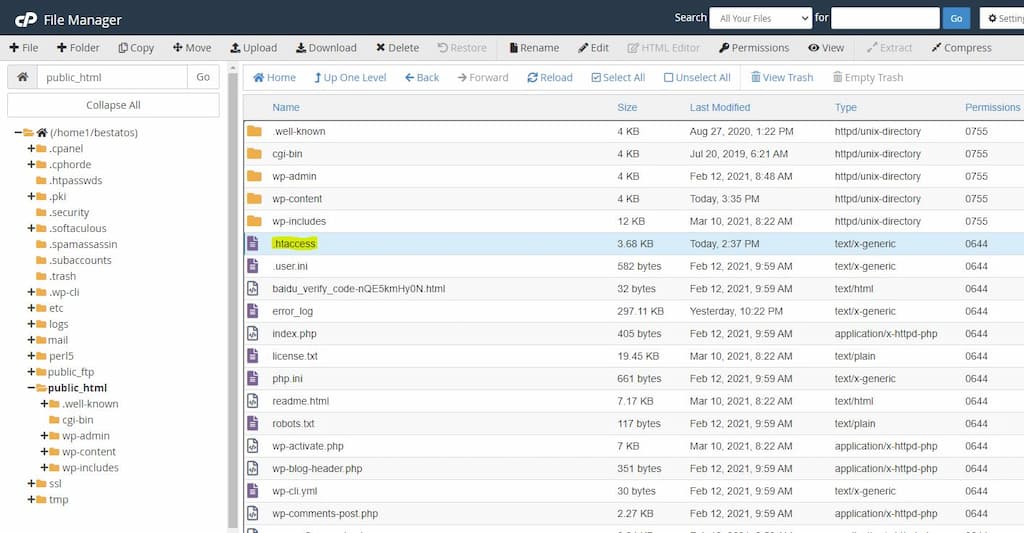Viewport: 1024px width, 533px height.
Task: Click the search text field
Action: (x=885, y=18)
